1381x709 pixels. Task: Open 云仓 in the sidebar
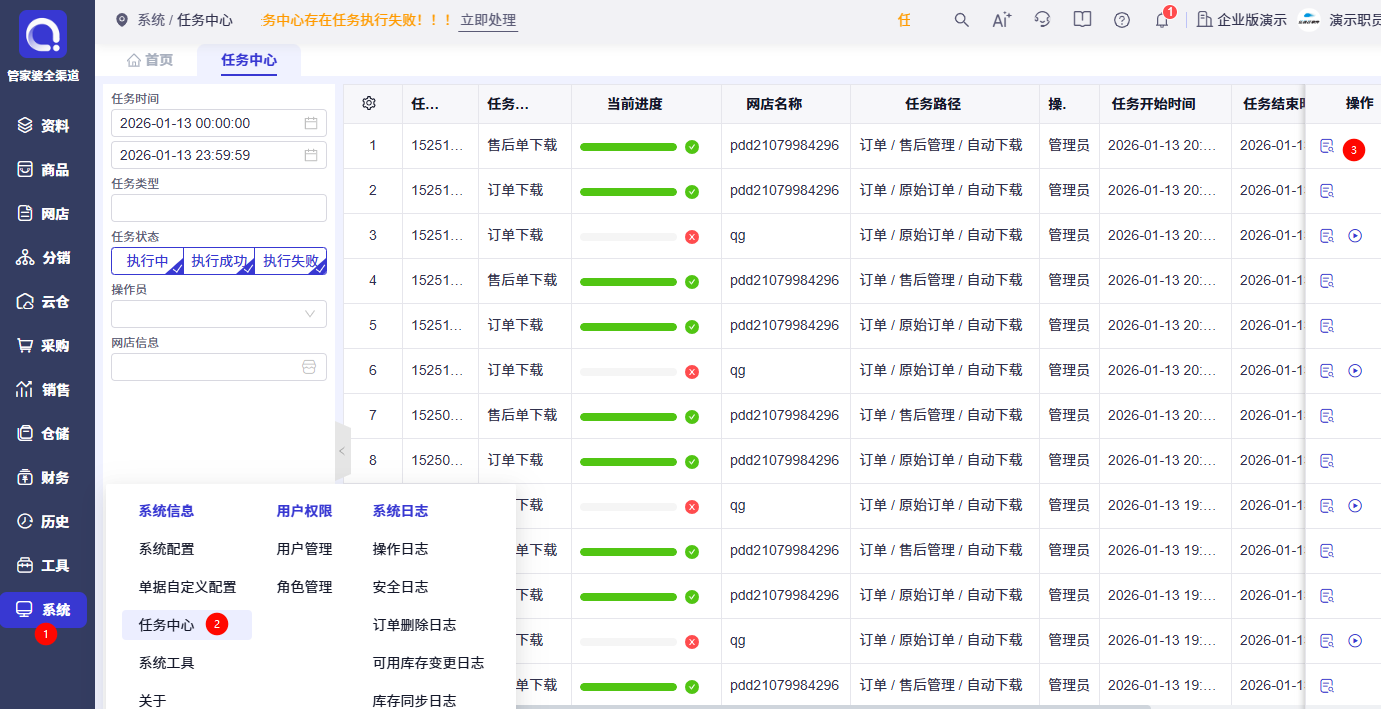pos(44,302)
